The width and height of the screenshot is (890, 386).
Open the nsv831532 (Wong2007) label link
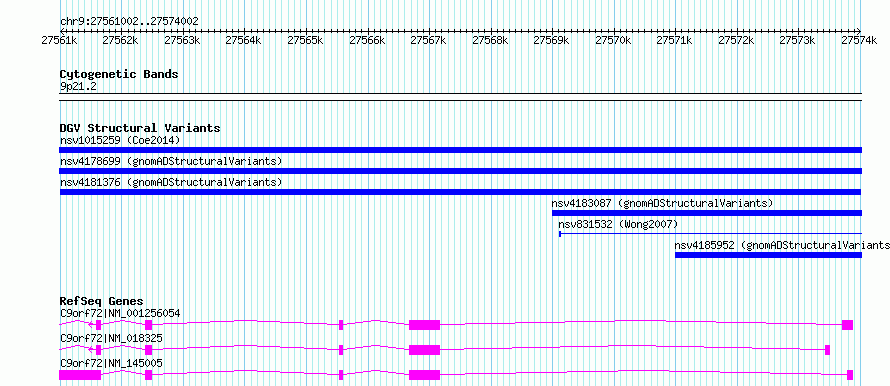[618, 224]
